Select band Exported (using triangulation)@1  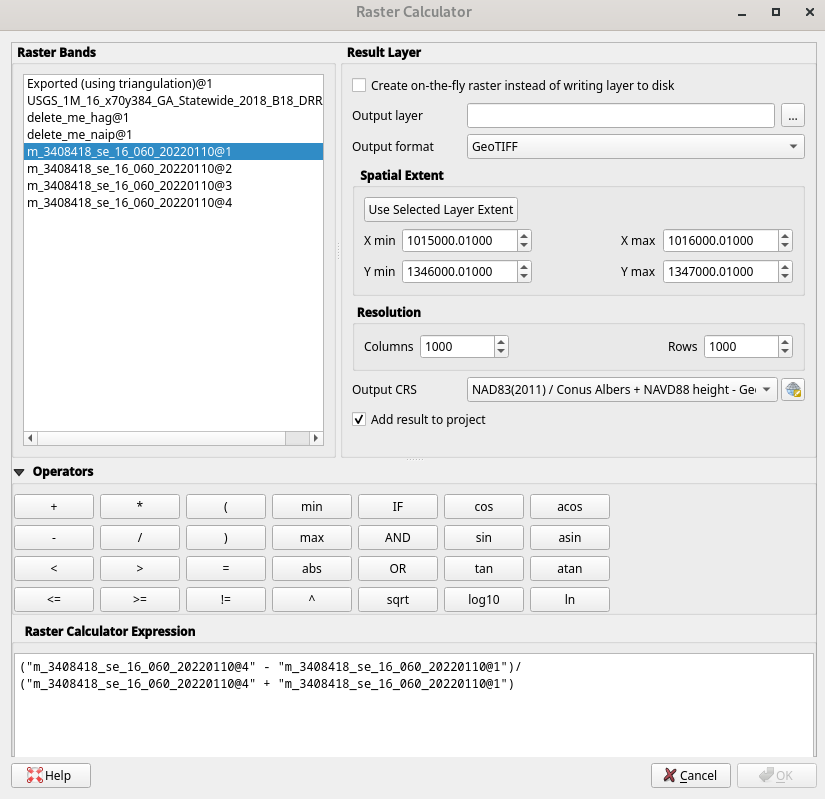(x=173, y=84)
